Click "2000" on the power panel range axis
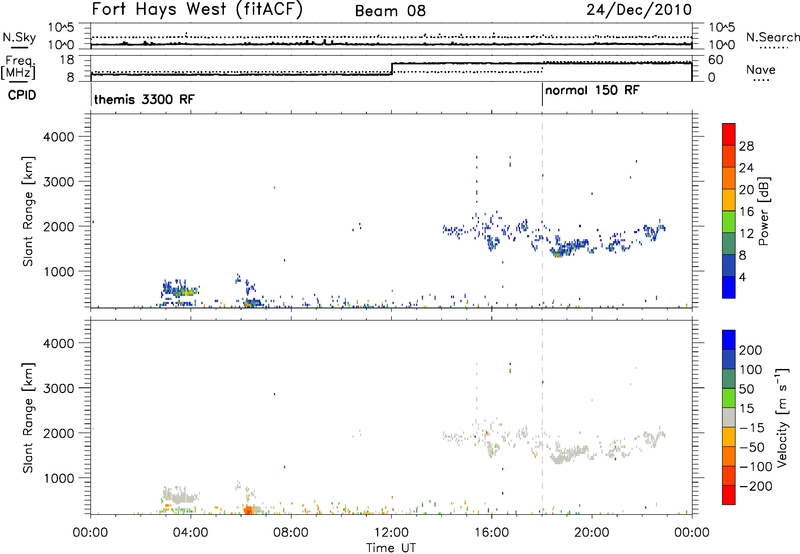800x554 pixels. point(59,226)
